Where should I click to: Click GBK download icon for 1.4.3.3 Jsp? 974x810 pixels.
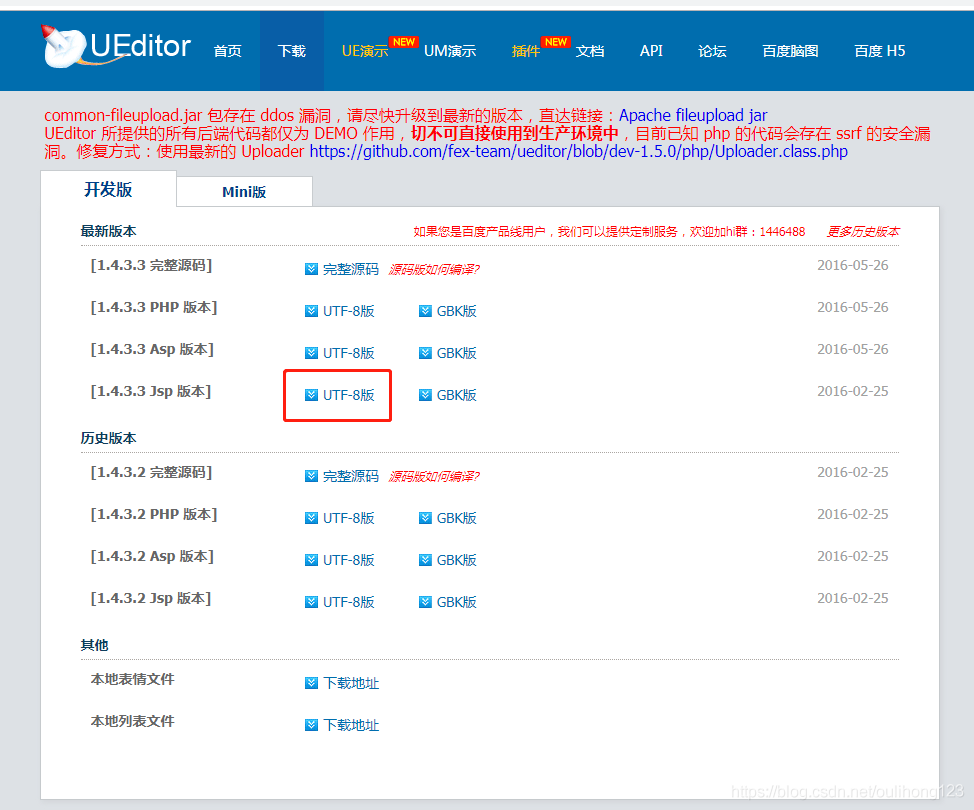click(425, 395)
